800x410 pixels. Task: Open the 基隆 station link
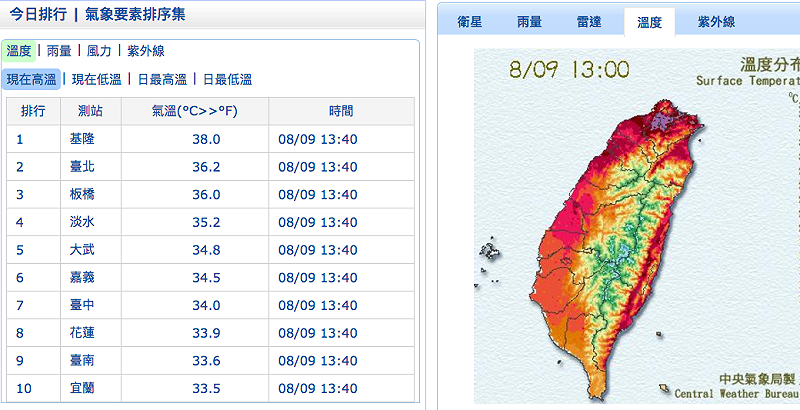pyautogui.click(x=82, y=139)
